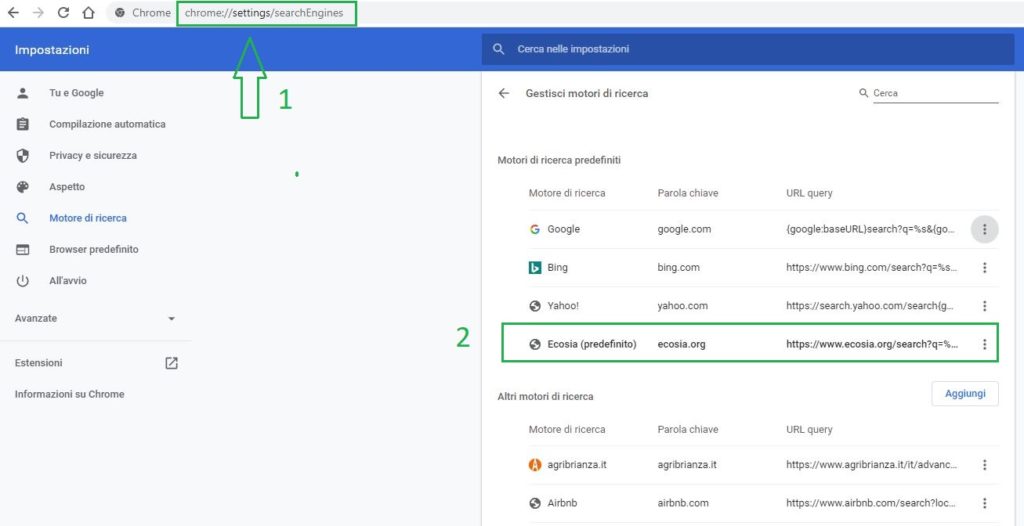The height and width of the screenshot is (526, 1024).
Task: Click the Aggiungi button
Action: (x=965, y=393)
